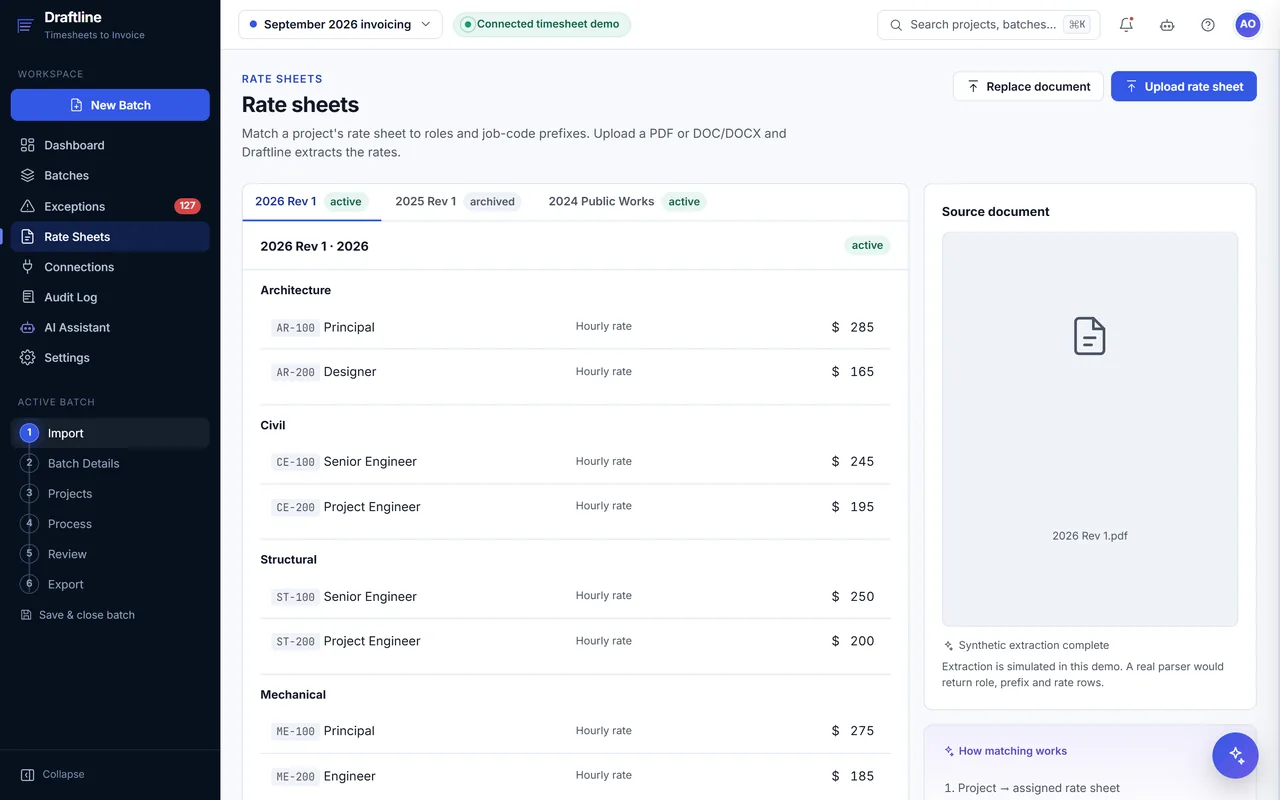The image size is (1280, 800).
Task: Click Upload rate sheet button
Action: pyautogui.click(x=1184, y=86)
